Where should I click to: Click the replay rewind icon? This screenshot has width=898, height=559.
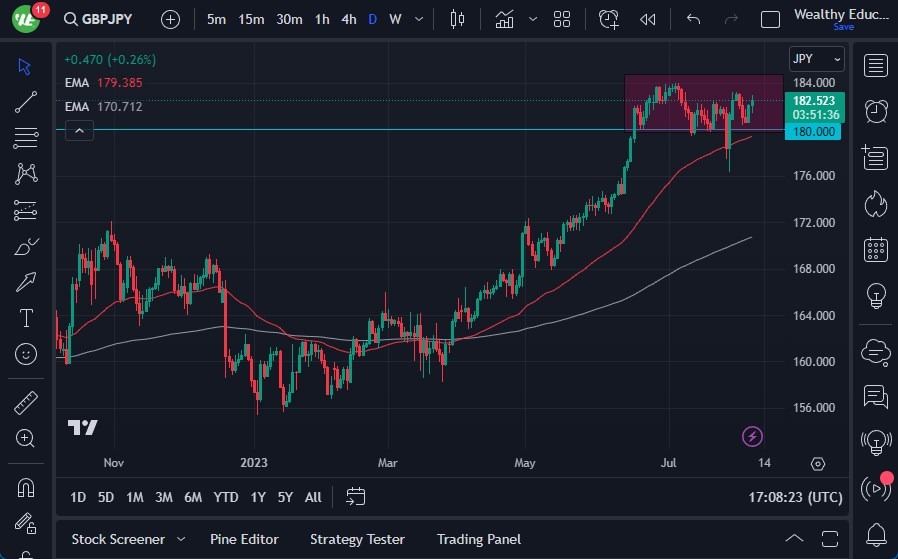648,19
